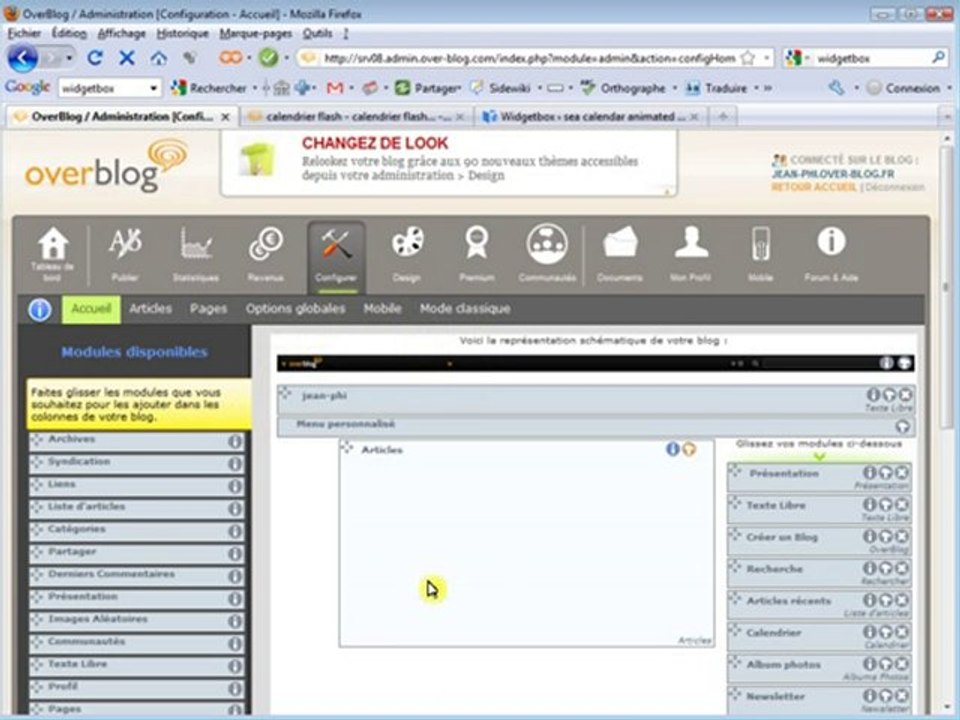Select Mode classique tab
The height and width of the screenshot is (720, 960).
coord(465,309)
